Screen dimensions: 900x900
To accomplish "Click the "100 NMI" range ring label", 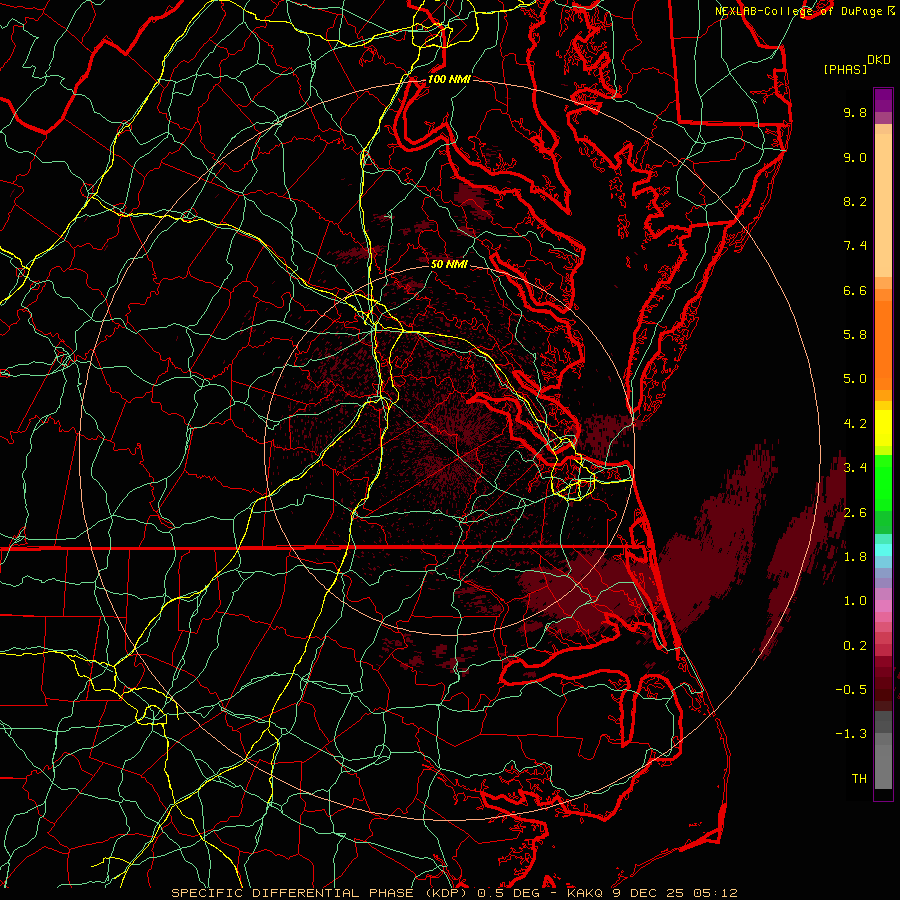I will click(449, 79).
